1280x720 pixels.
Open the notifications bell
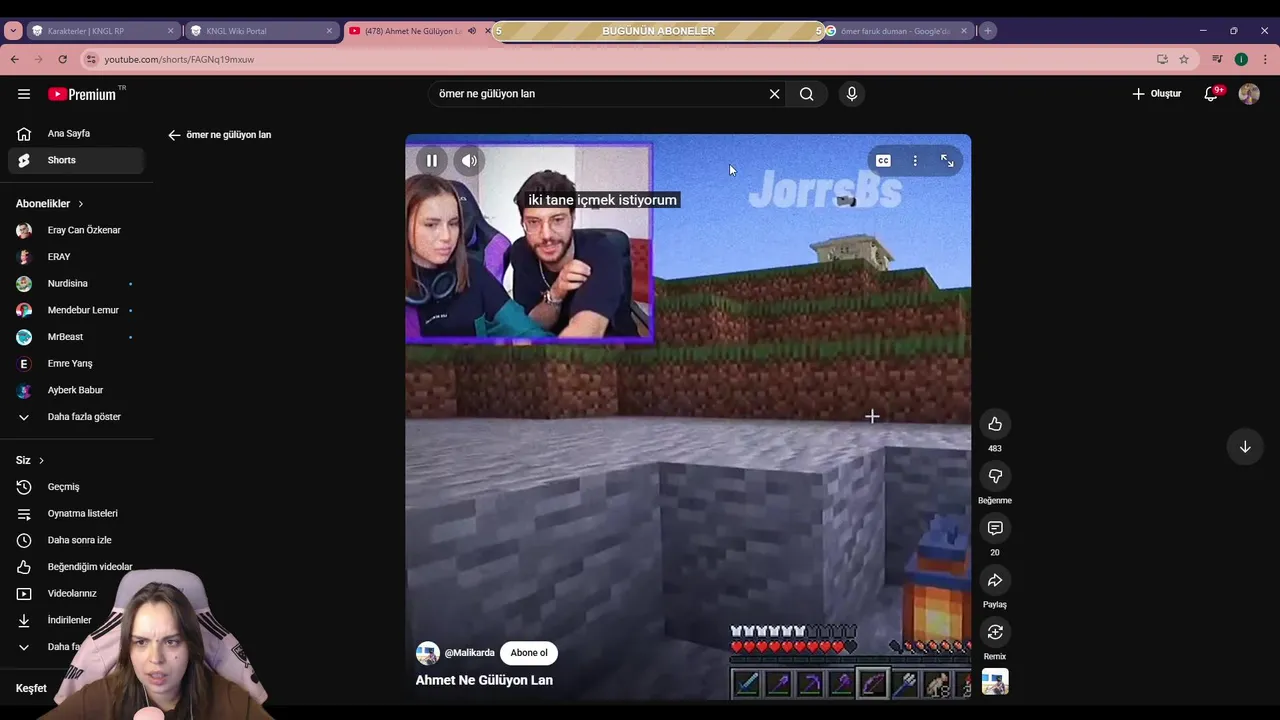(x=1212, y=94)
